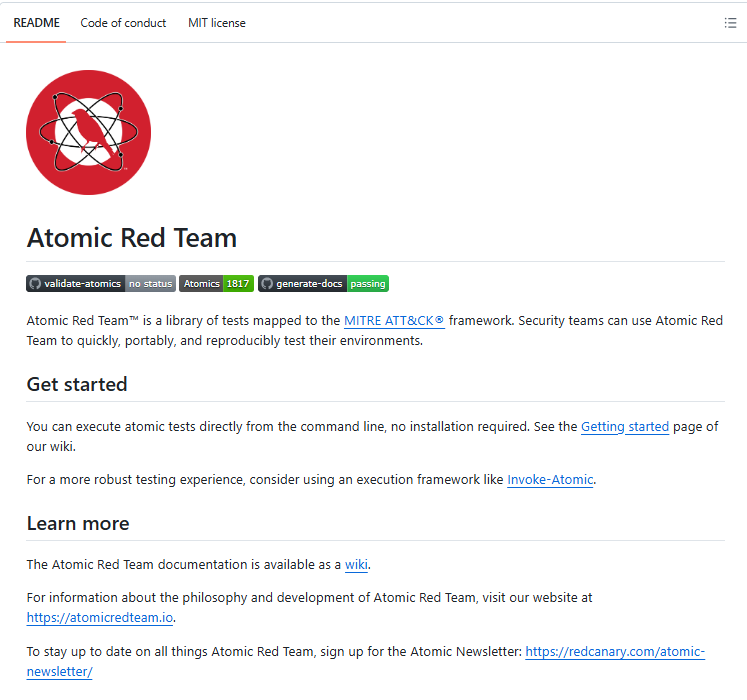The width and height of the screenshot is (747, 700).
Task: Click the Atomic Red Team heading
Action: pyautogui.click(x=131, y=238)
